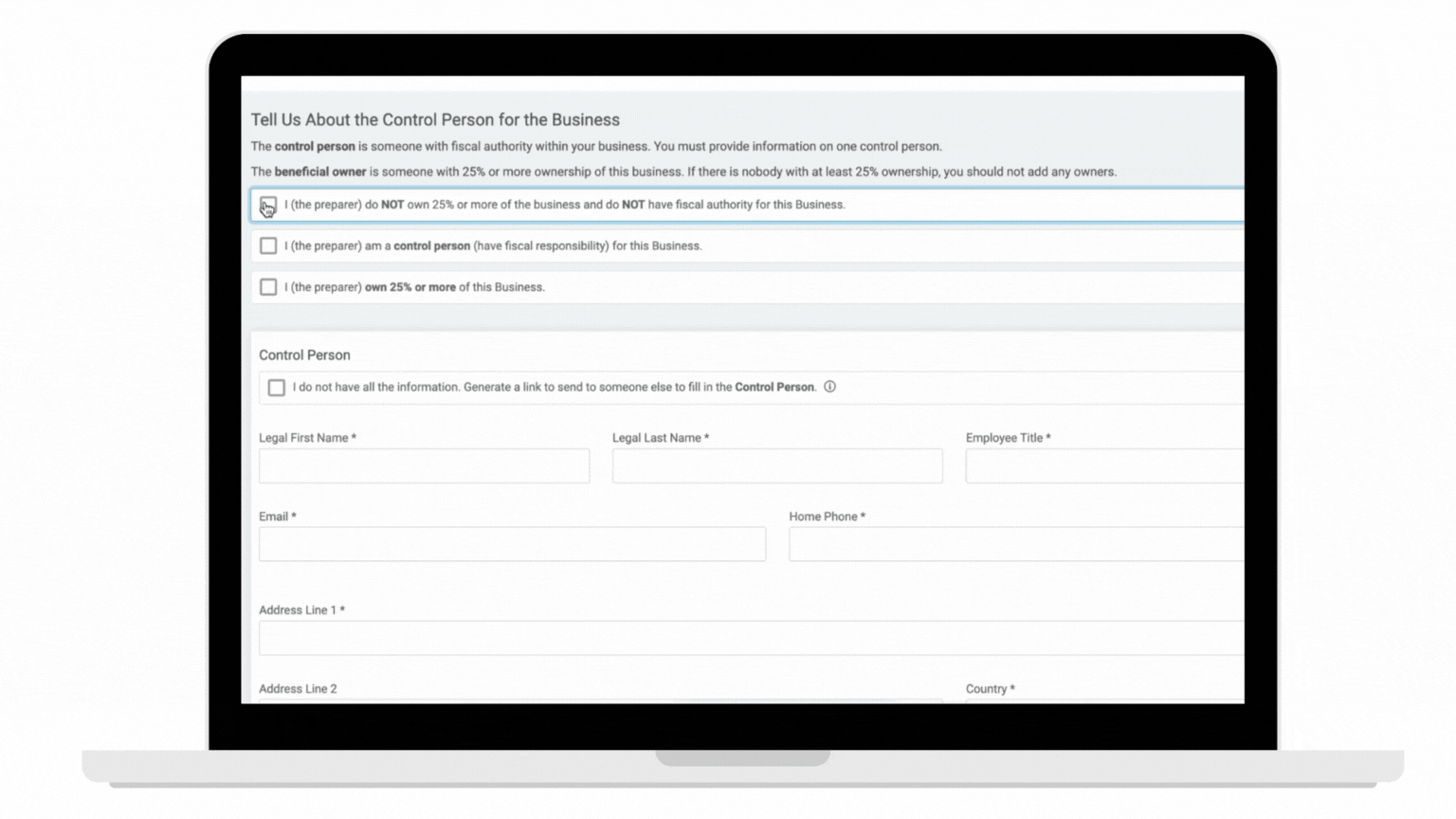
Task: Click into the Employee Title field
Action: point(1104,466)
